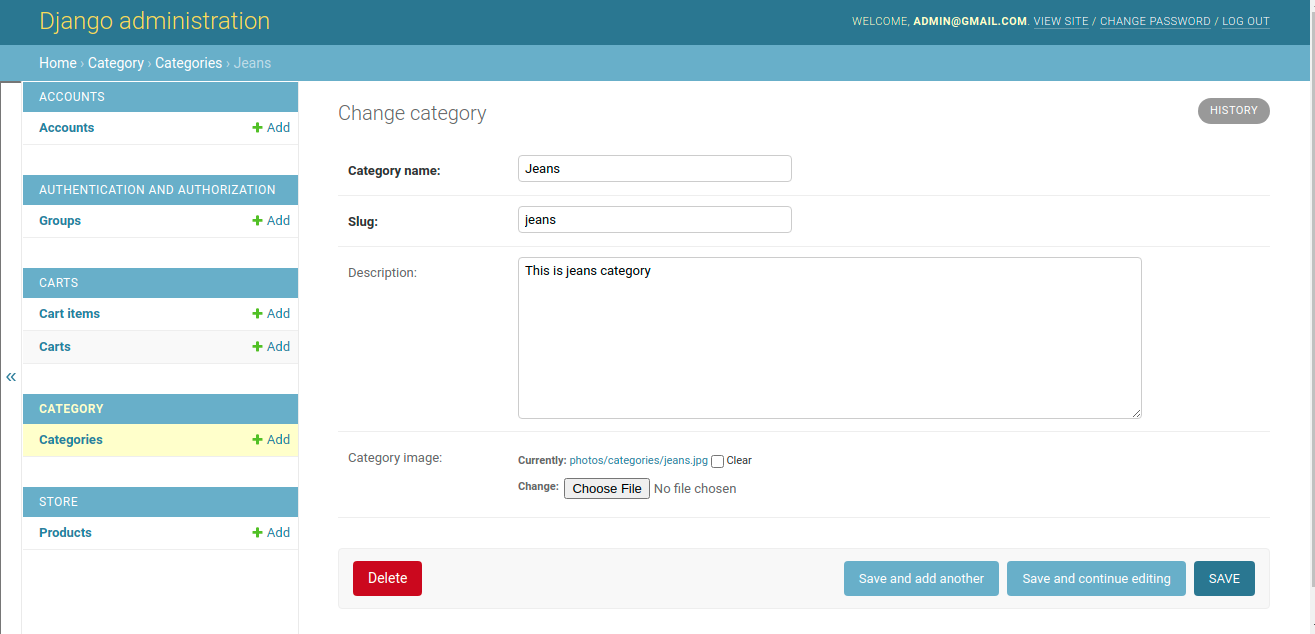Click Save and continue editing
1315x634 pixels.
point(1096,579)
